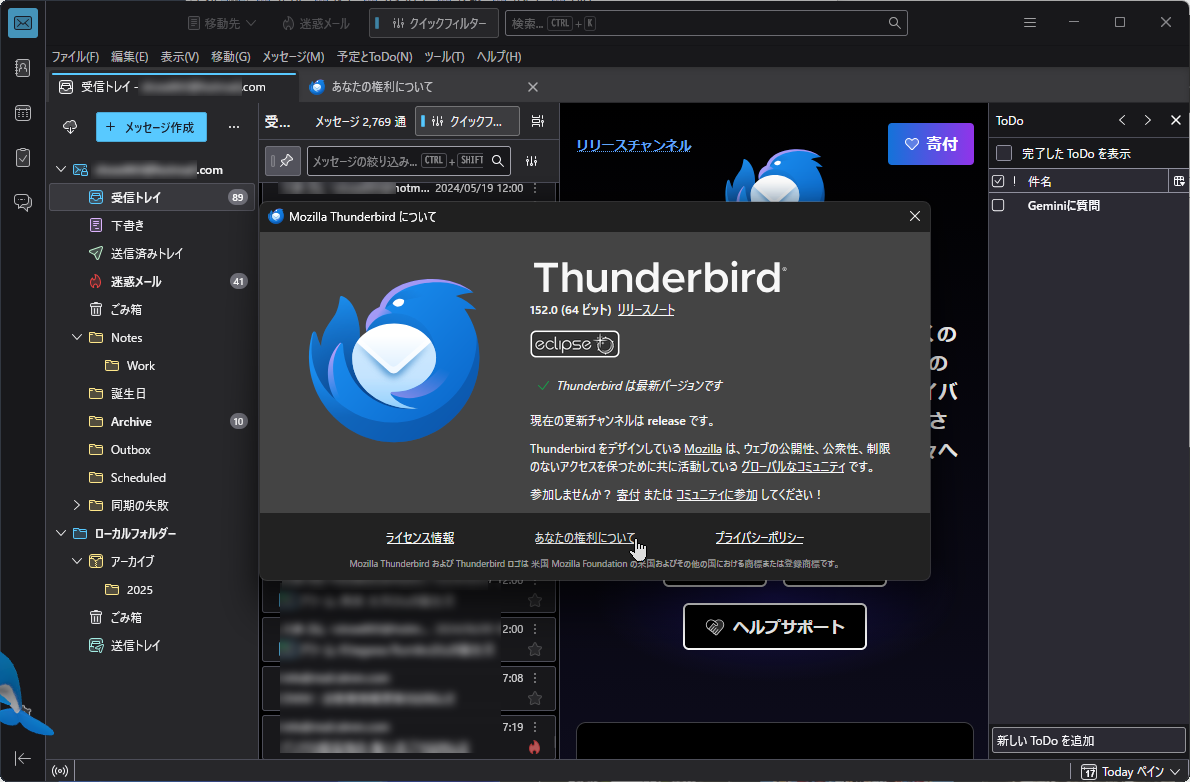
Task: Open the Chat space
Action: tap(23, 202)
